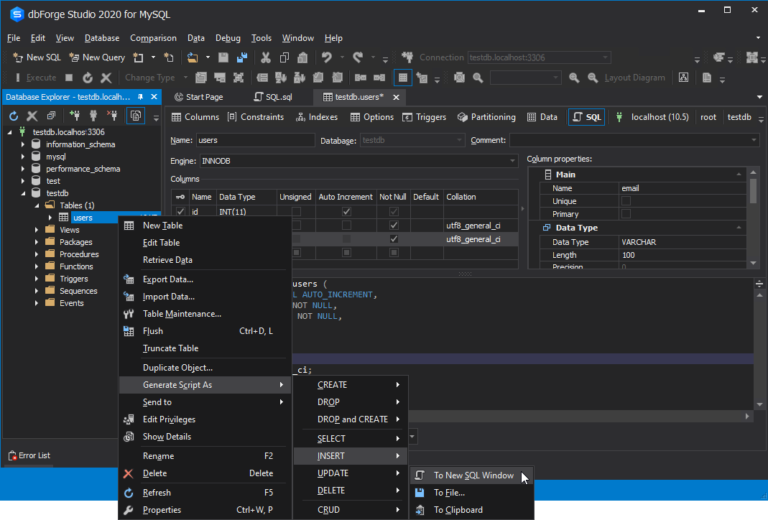Image resolution: width=768 pixels, height=520 pixels.
Task: Choose To New SQL Window option
Action: 473,476
